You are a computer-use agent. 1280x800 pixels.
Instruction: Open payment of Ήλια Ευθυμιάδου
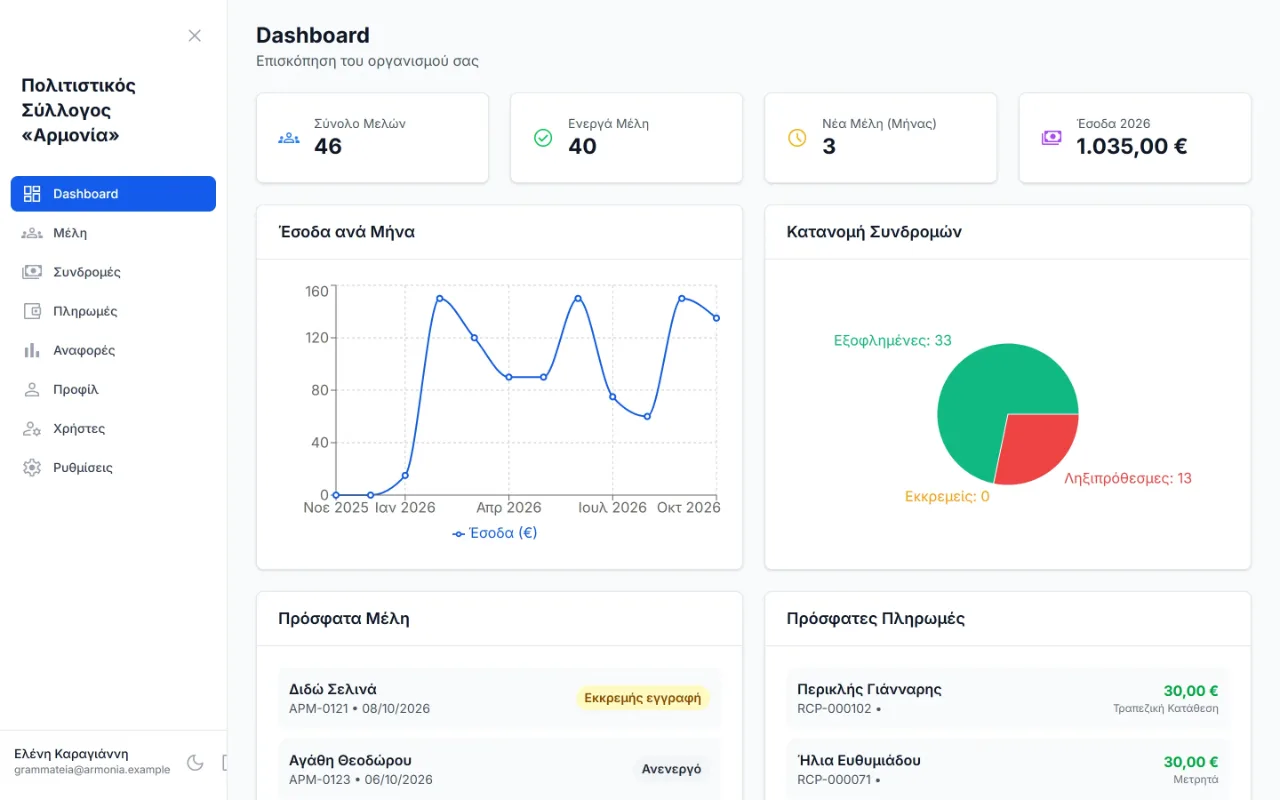1008,769
